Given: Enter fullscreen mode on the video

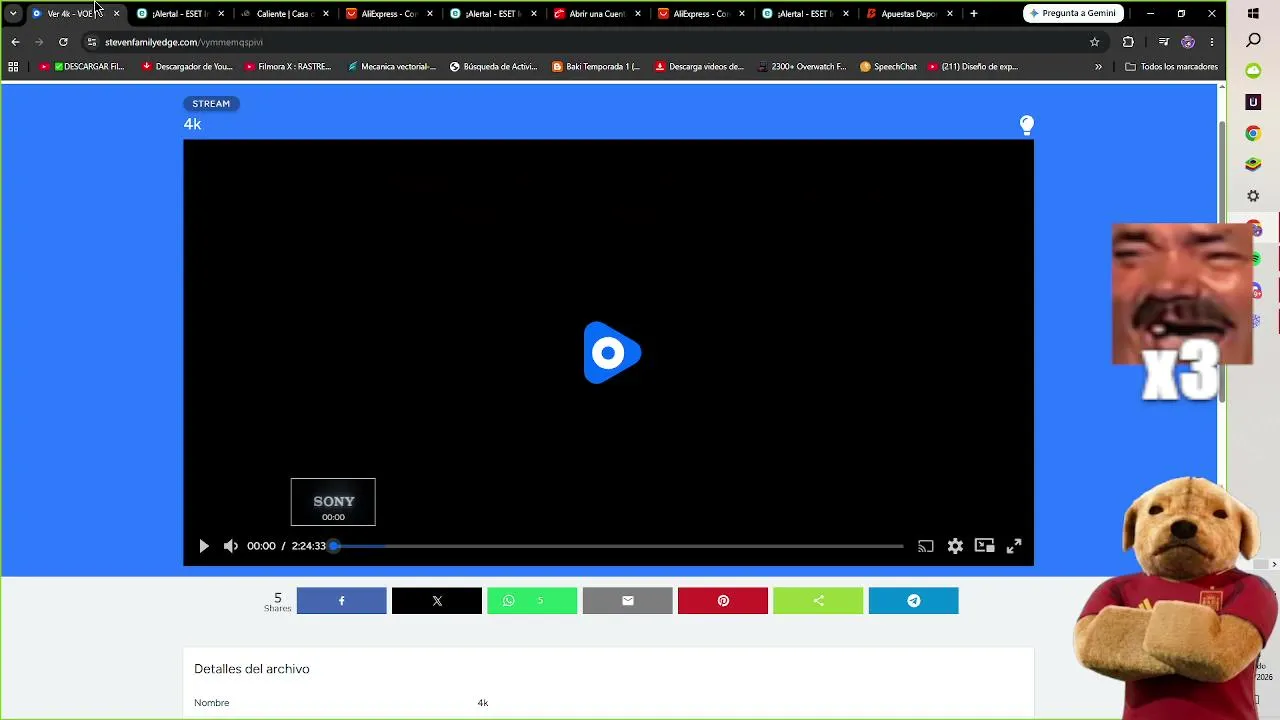Looking at the screenshot, I should click(1014, 546).
